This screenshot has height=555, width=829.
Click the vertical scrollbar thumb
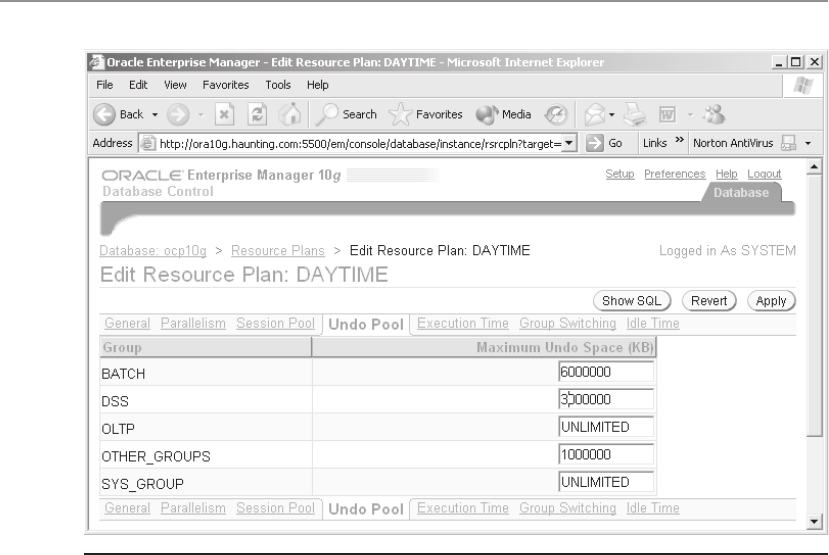(x=814, y=306)
